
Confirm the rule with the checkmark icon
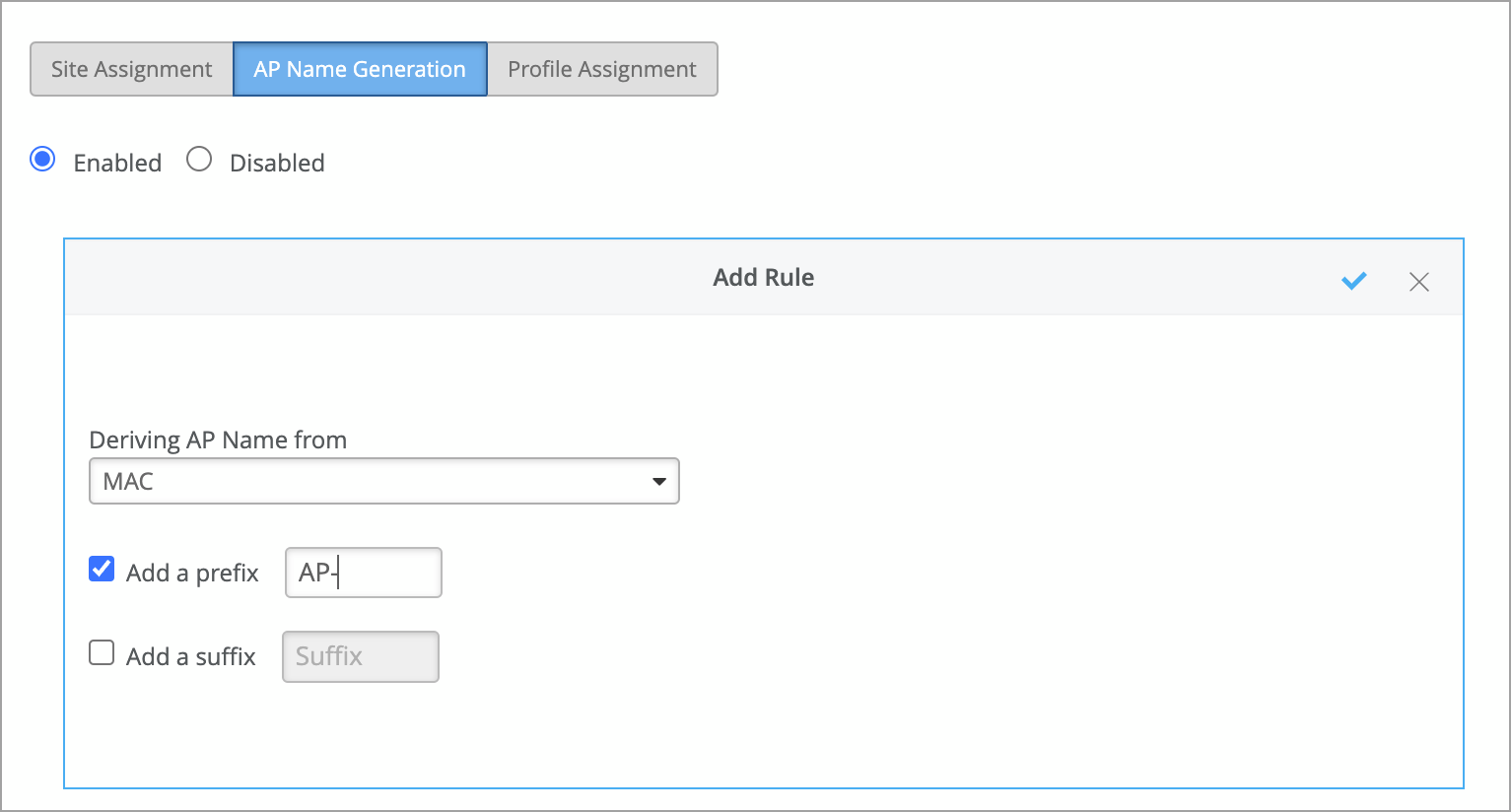[x=1354, y=281]
